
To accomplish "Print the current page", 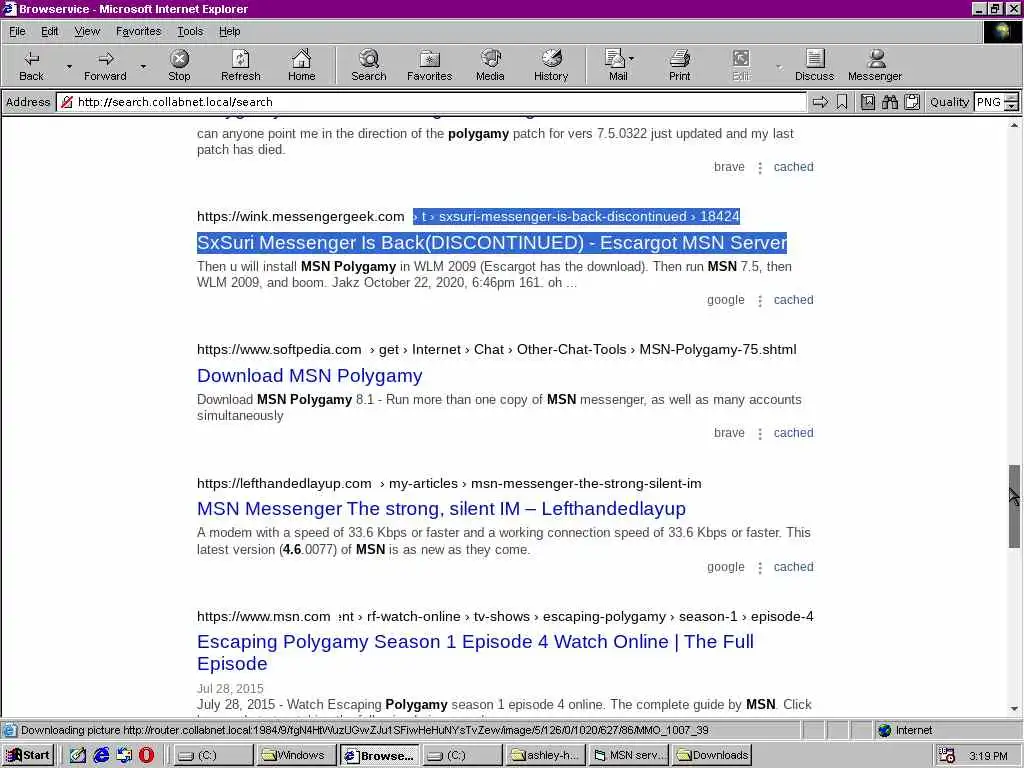I will (679, 65).
